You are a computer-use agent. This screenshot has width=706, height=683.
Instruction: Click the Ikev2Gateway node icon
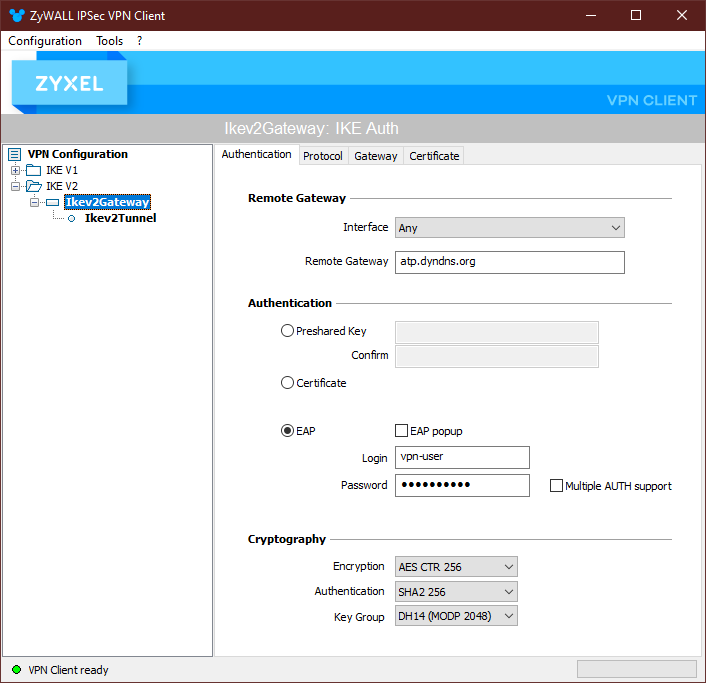point(52,202)
